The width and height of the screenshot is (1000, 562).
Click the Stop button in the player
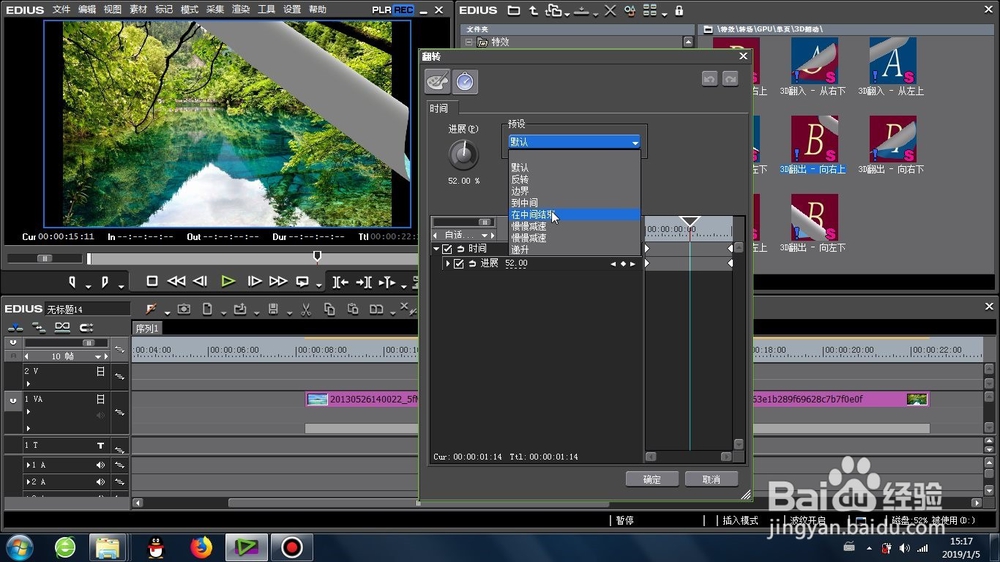(x=152, y=281)
